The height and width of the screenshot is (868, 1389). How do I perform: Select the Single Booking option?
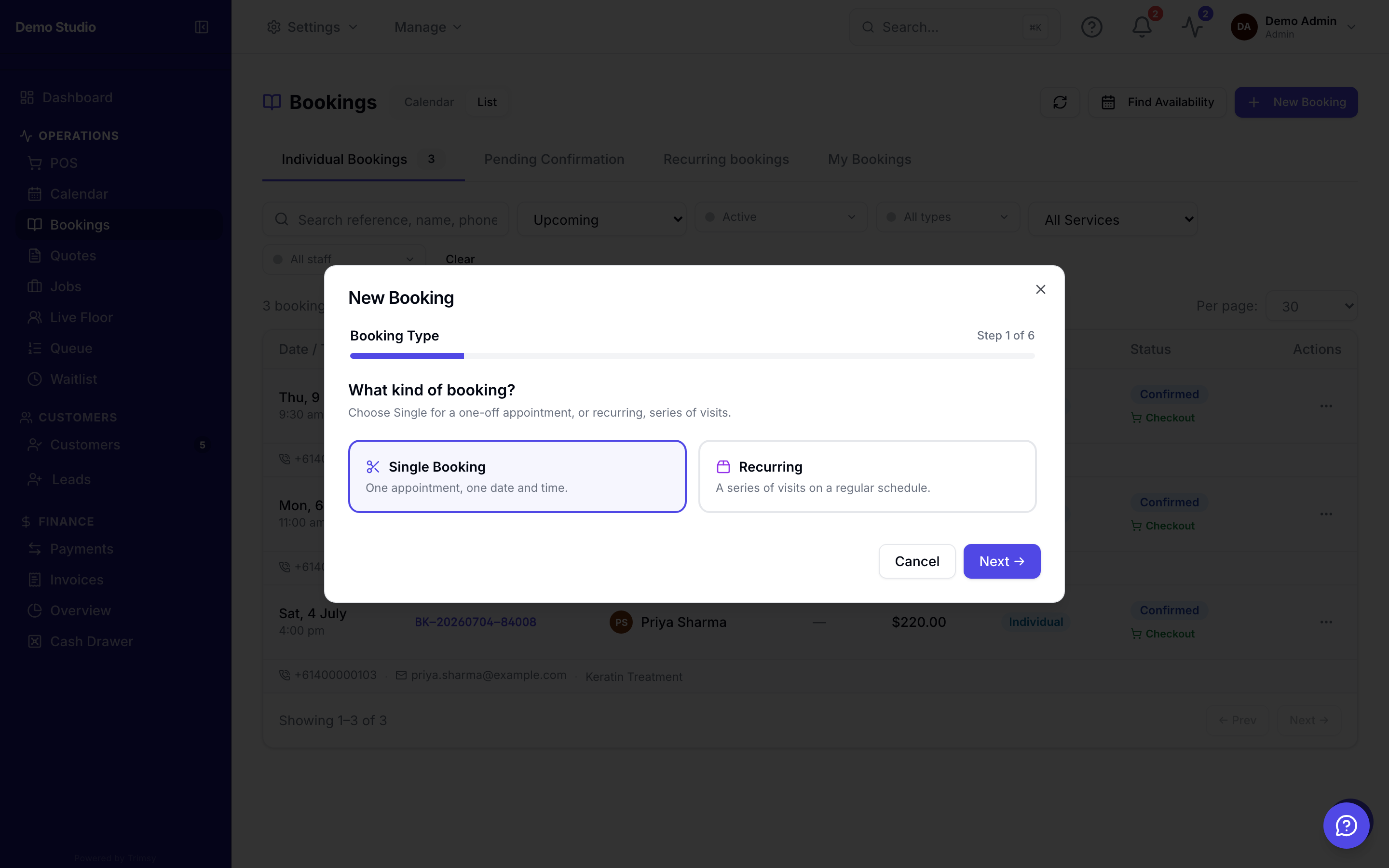point(517,476)
